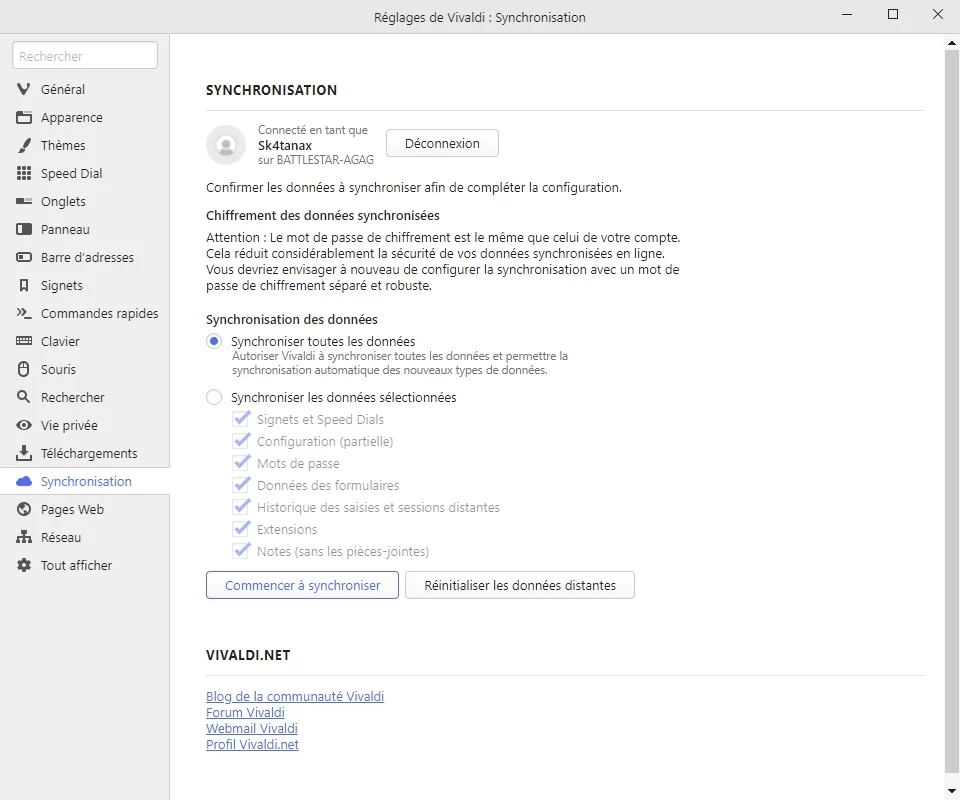Image resolution: width=960 pixels, height=800 pixels.
Task: Open Blog de la communauté Vivaldi link
Action: [x=295, y=697]
